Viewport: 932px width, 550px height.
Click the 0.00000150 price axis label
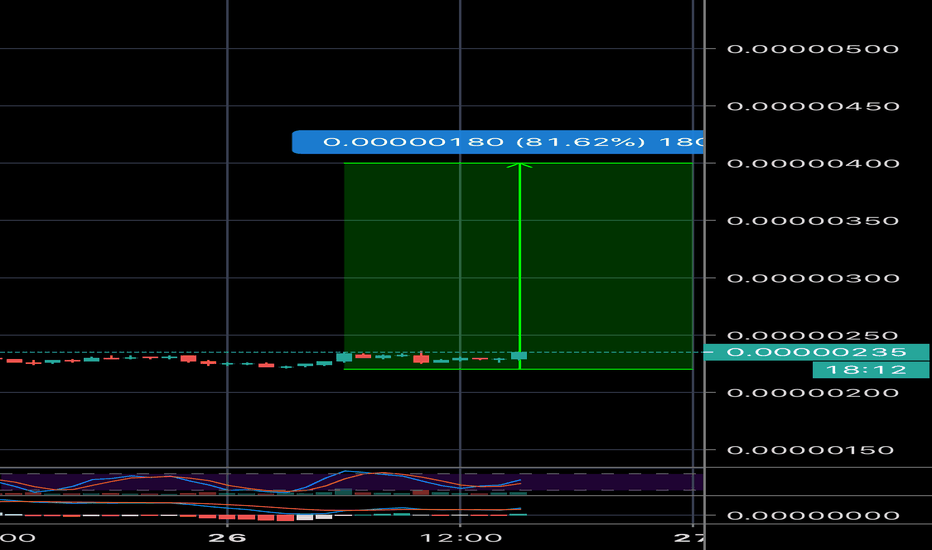tap(810, 450)
